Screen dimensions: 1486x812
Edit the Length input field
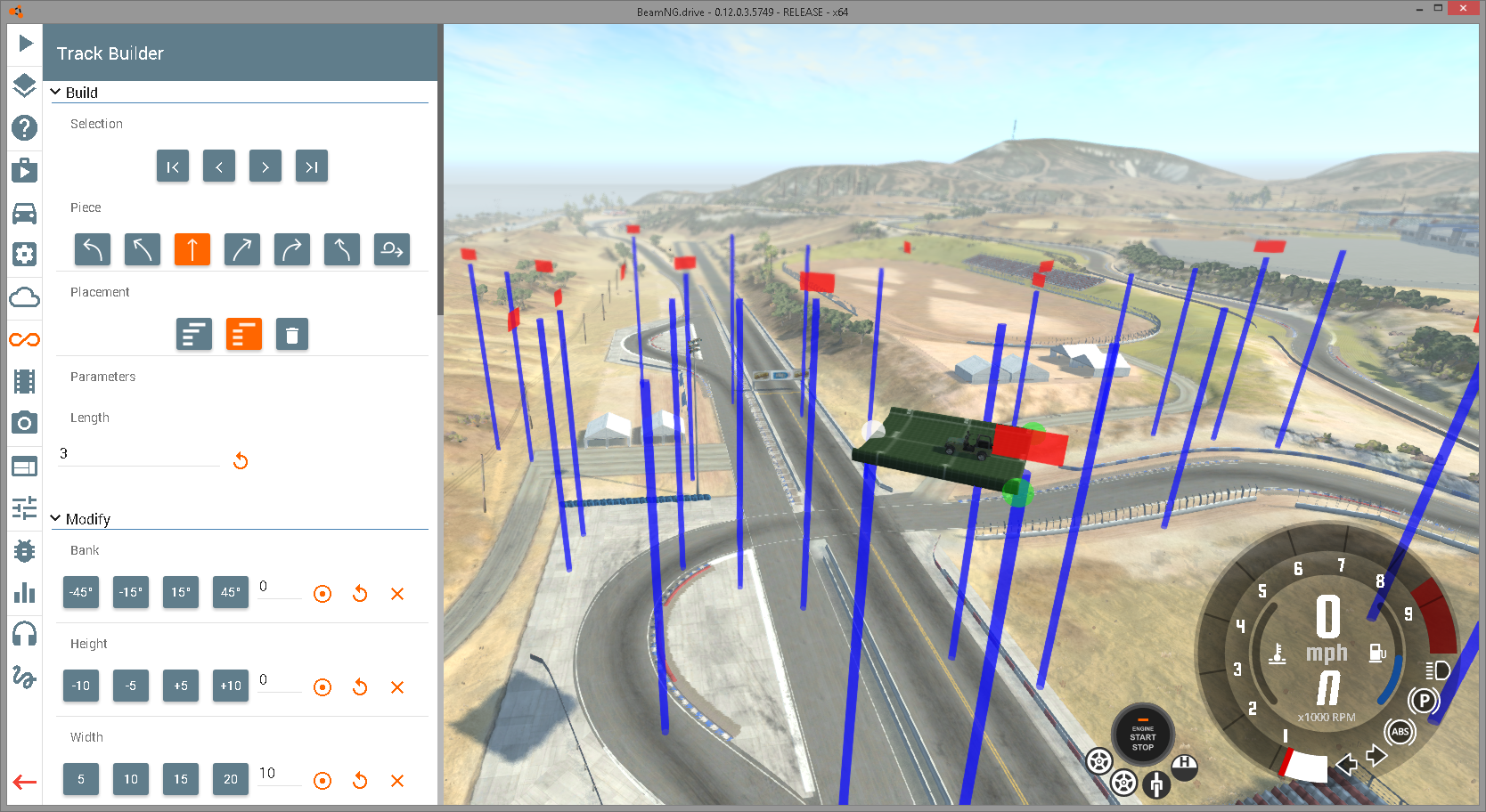pos(139,454)
